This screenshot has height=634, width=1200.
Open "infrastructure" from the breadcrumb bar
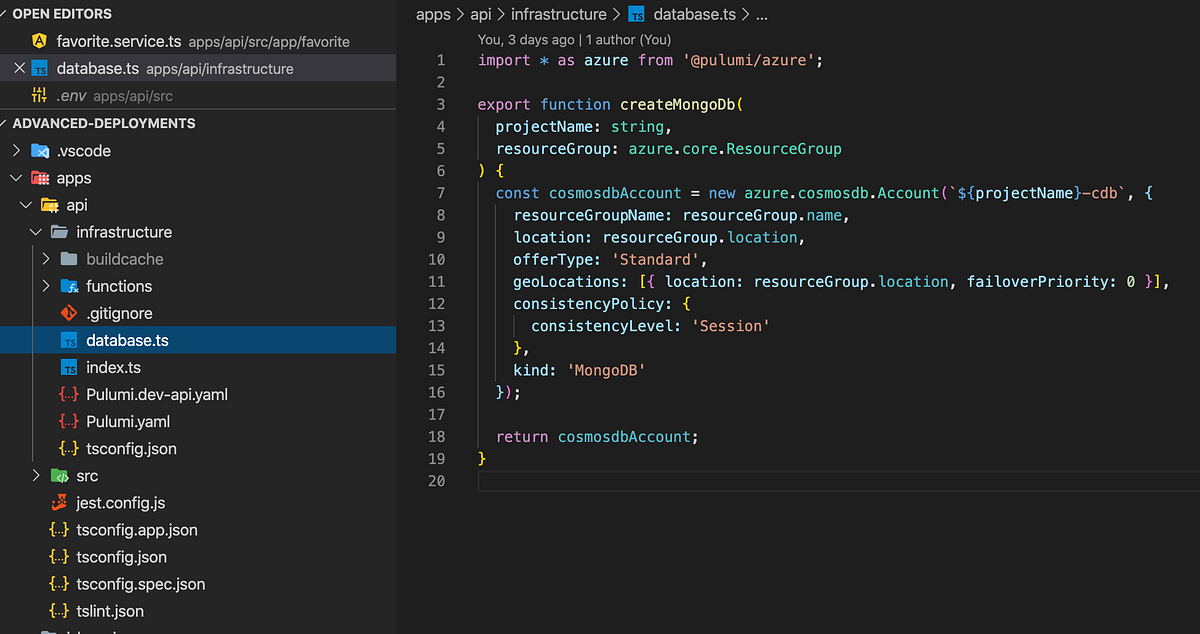click(559, 14)
